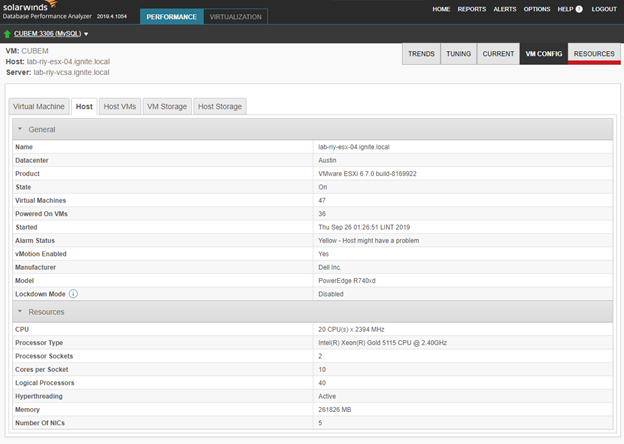Open the Resources tab
The height and width of the screenshot is (444, 624).
594,54
